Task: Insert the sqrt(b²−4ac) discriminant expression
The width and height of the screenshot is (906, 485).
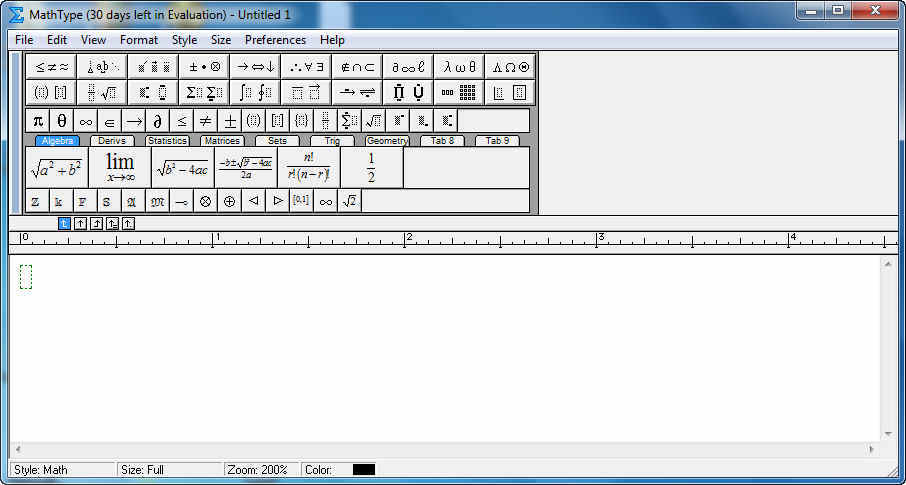Action: [x=183, y=168]
